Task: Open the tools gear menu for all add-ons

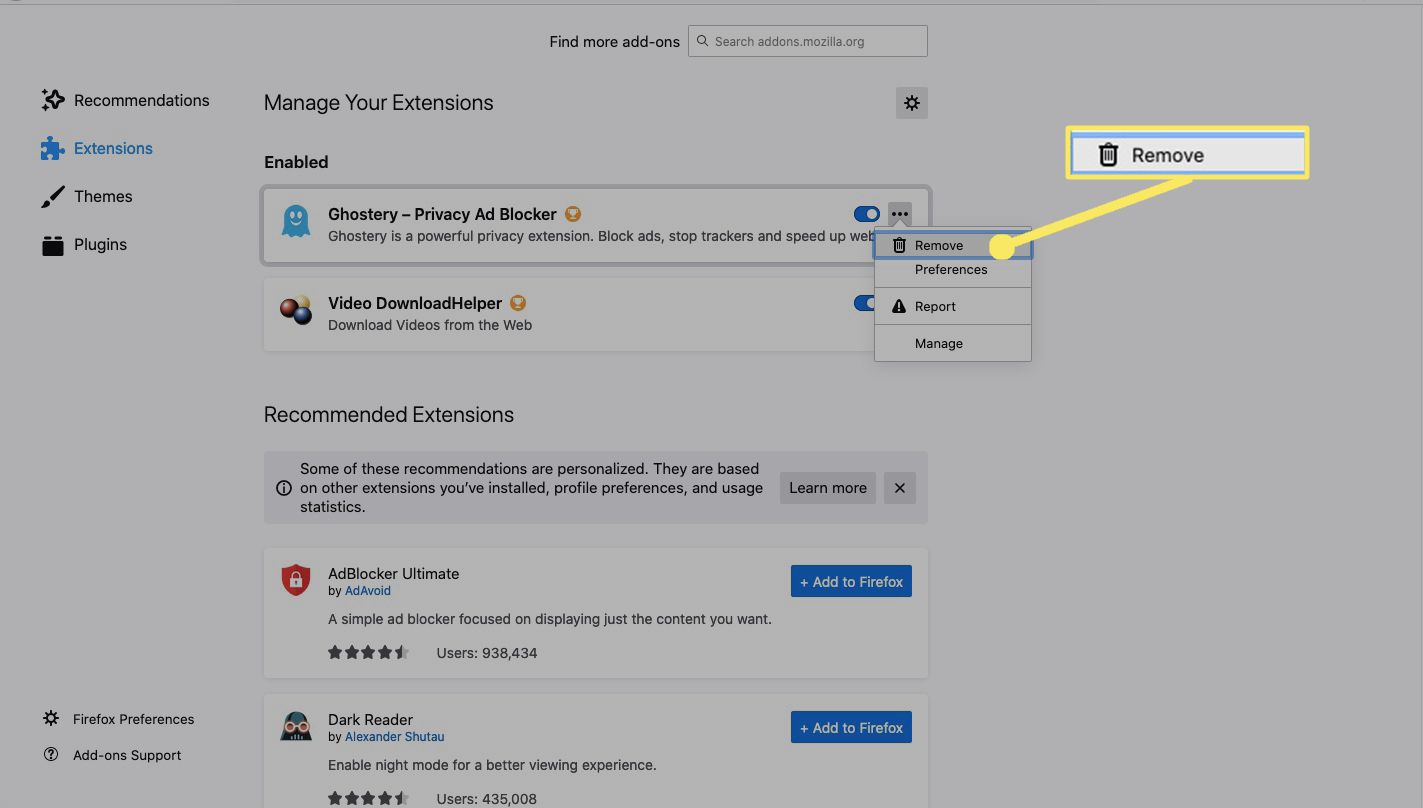Action: [x=912, y=103]
